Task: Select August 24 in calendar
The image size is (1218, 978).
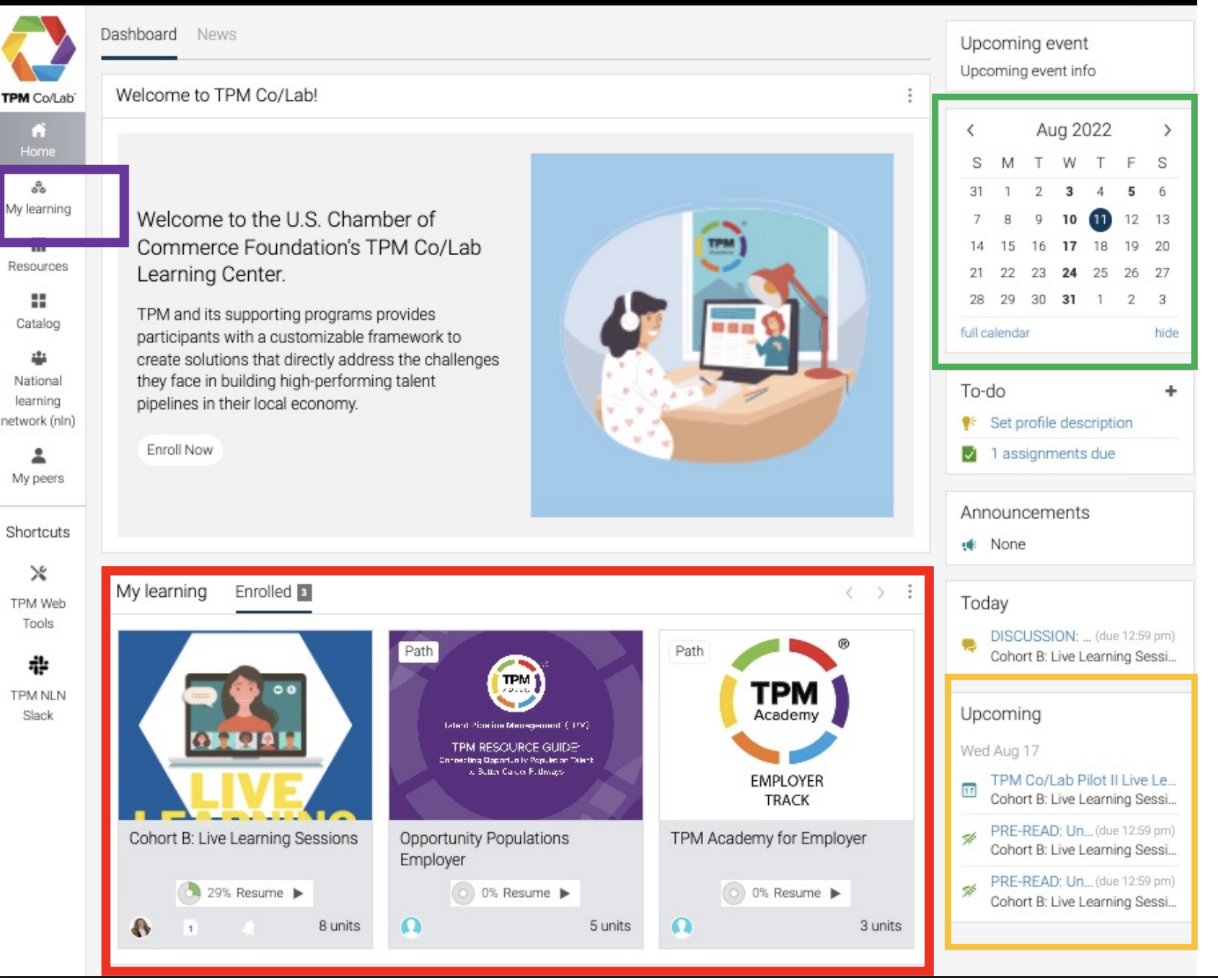Action: click(x=1069, y=273)
